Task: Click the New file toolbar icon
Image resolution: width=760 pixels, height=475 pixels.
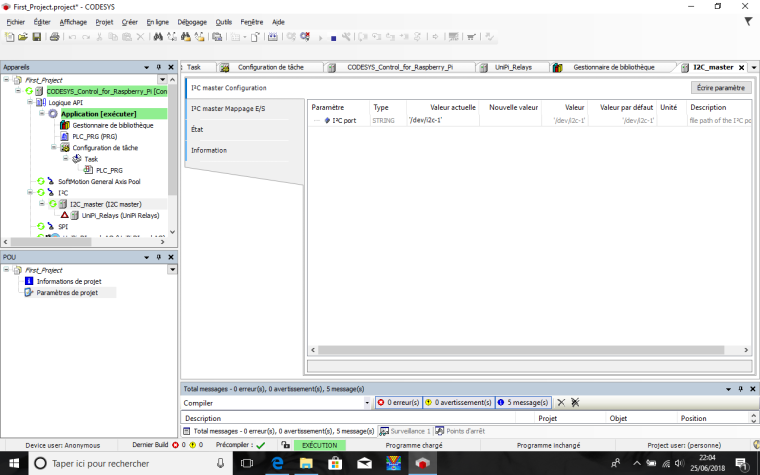Action: pos(9,37)
